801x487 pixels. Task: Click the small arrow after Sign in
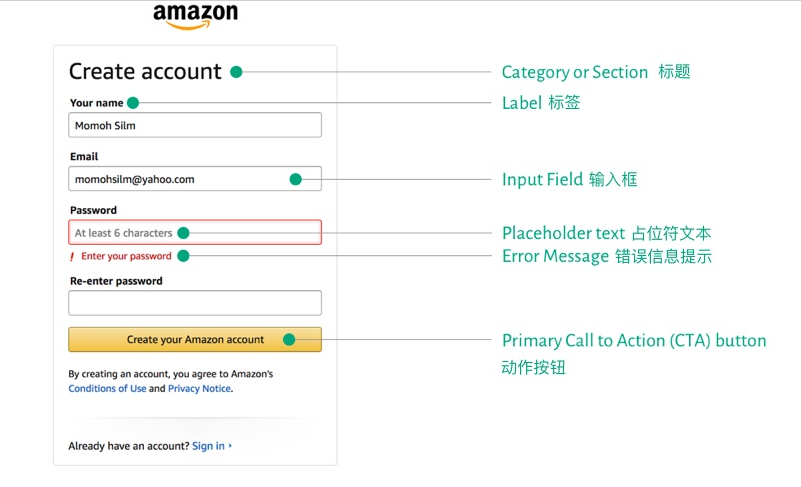click(231, 446)
